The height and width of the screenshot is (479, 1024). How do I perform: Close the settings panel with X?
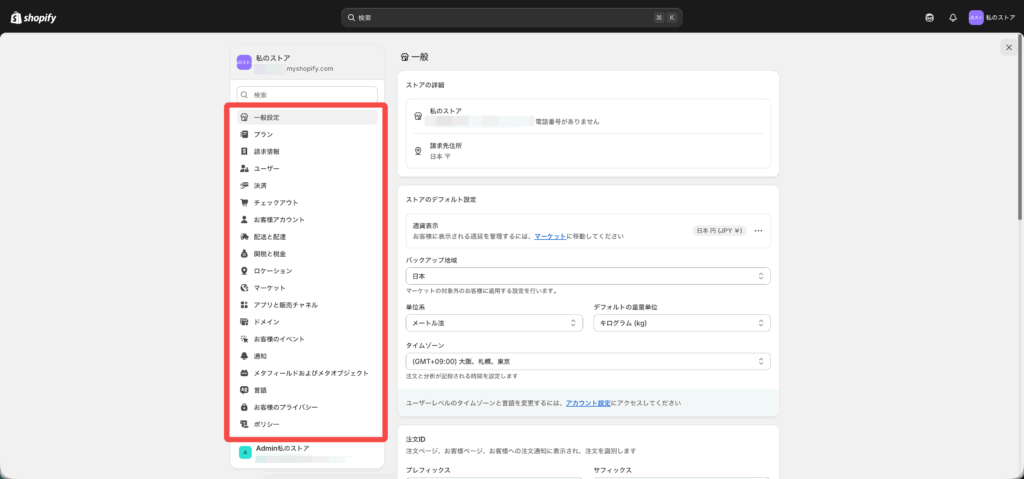[x=1007, y=47]
